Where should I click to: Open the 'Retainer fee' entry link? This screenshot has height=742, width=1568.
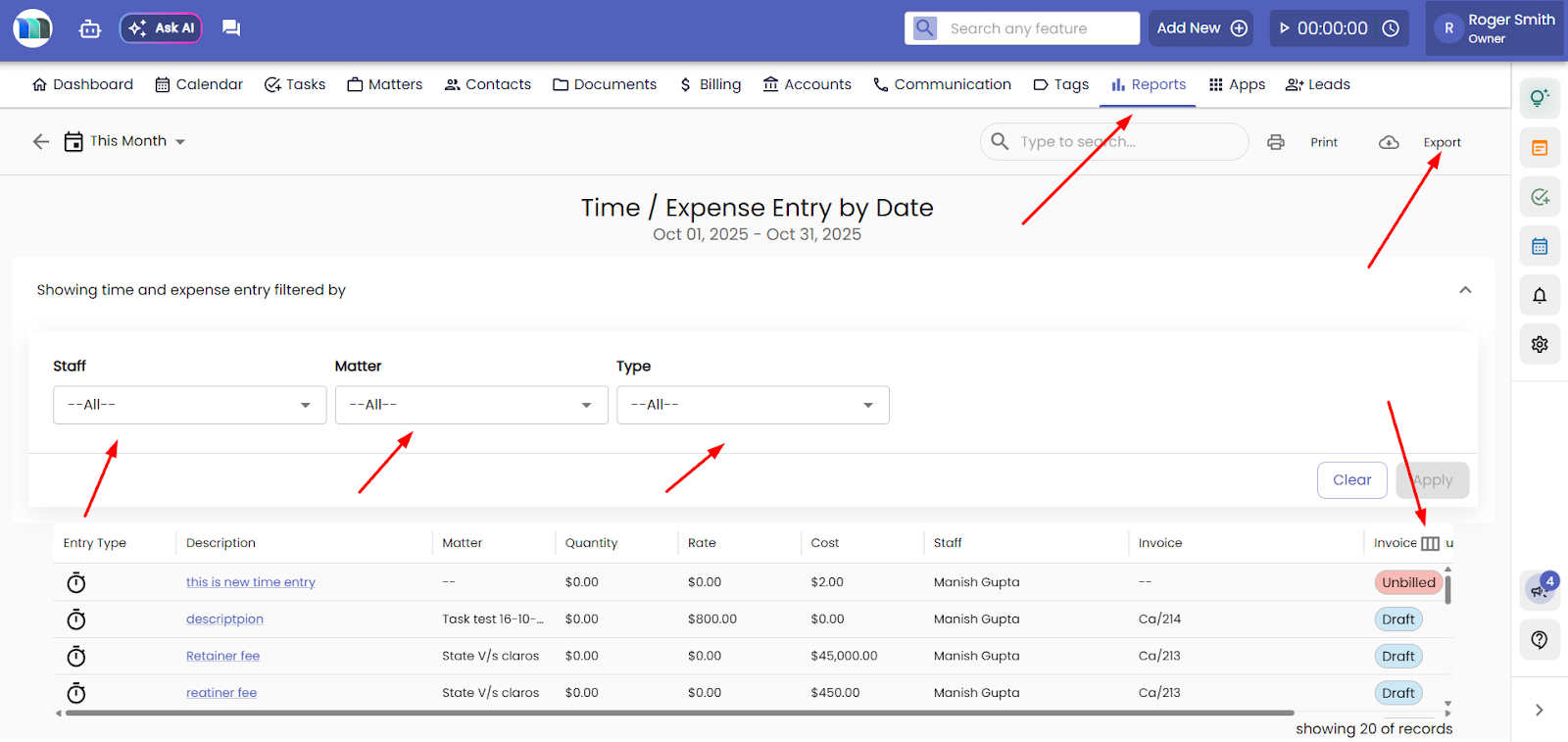[222, 656]
